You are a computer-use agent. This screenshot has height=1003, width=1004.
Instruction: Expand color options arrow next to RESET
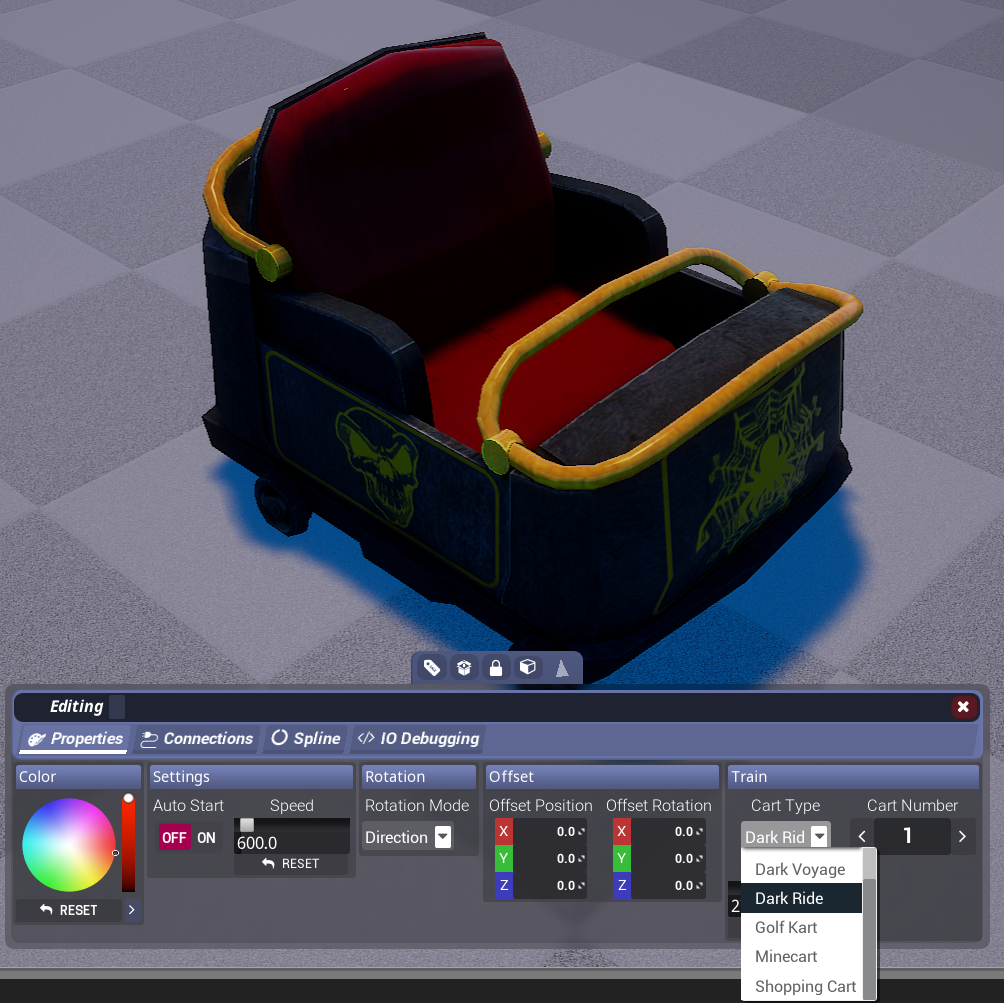point(132,910)
